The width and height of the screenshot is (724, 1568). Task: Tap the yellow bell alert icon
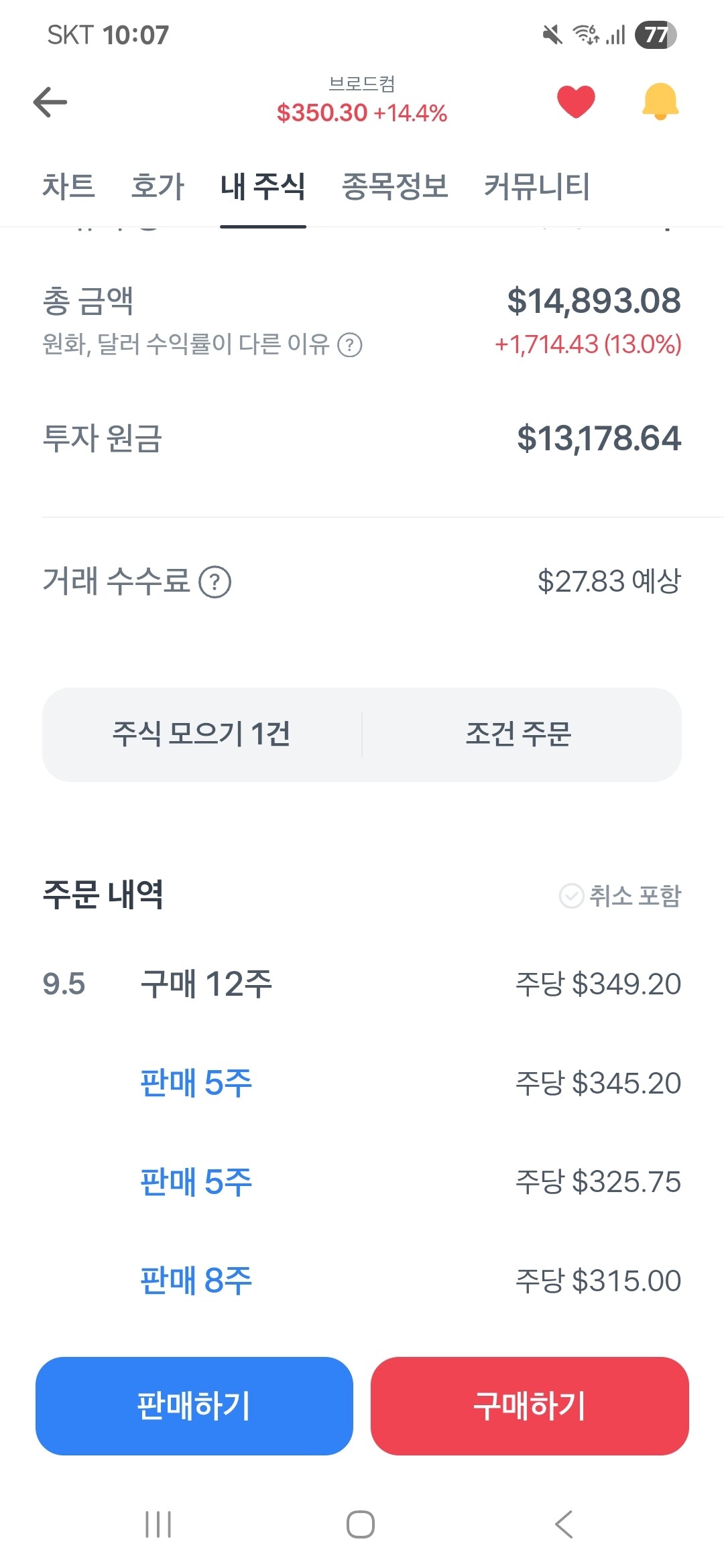(660, 102)
